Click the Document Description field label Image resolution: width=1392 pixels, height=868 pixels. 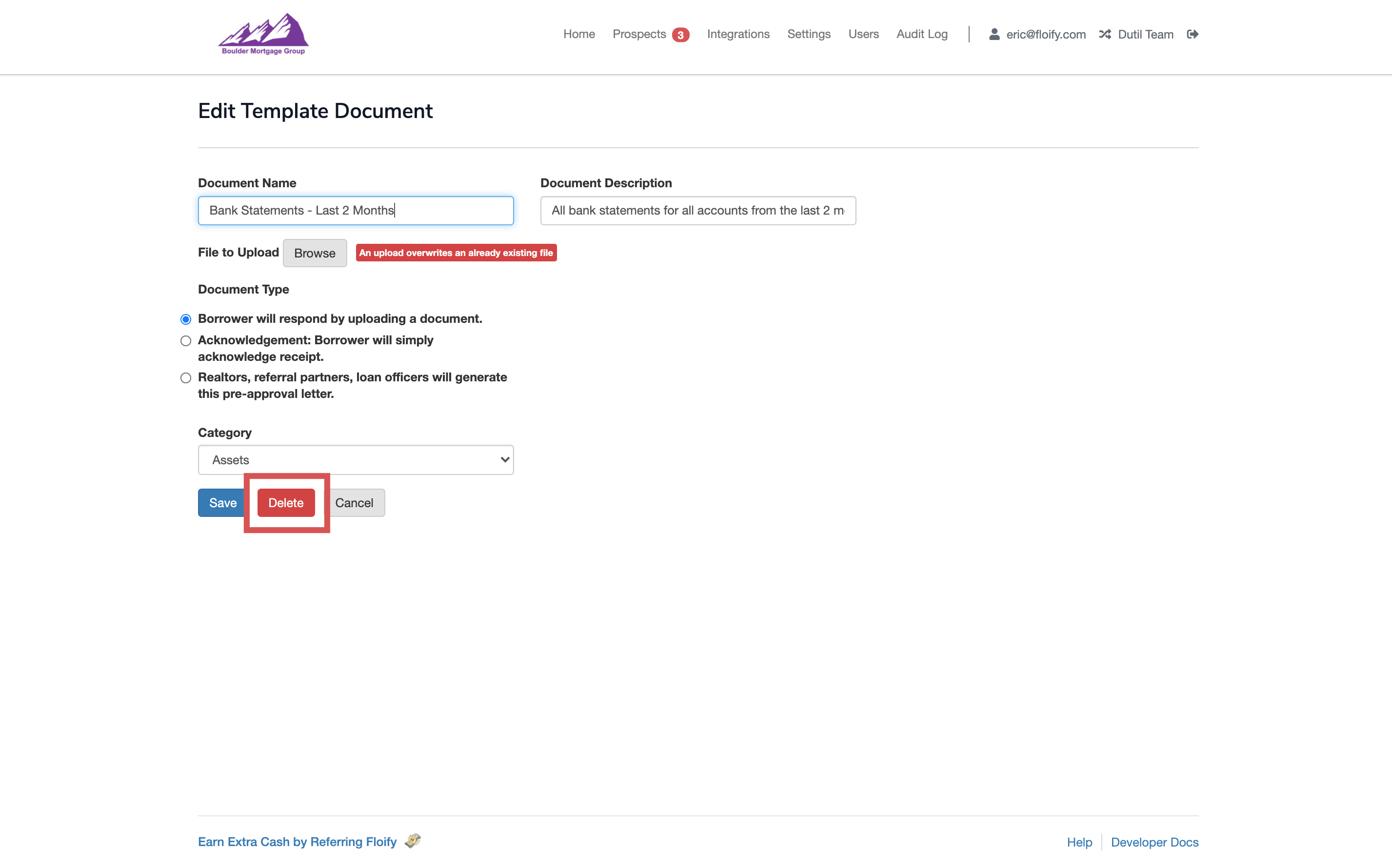606,183
